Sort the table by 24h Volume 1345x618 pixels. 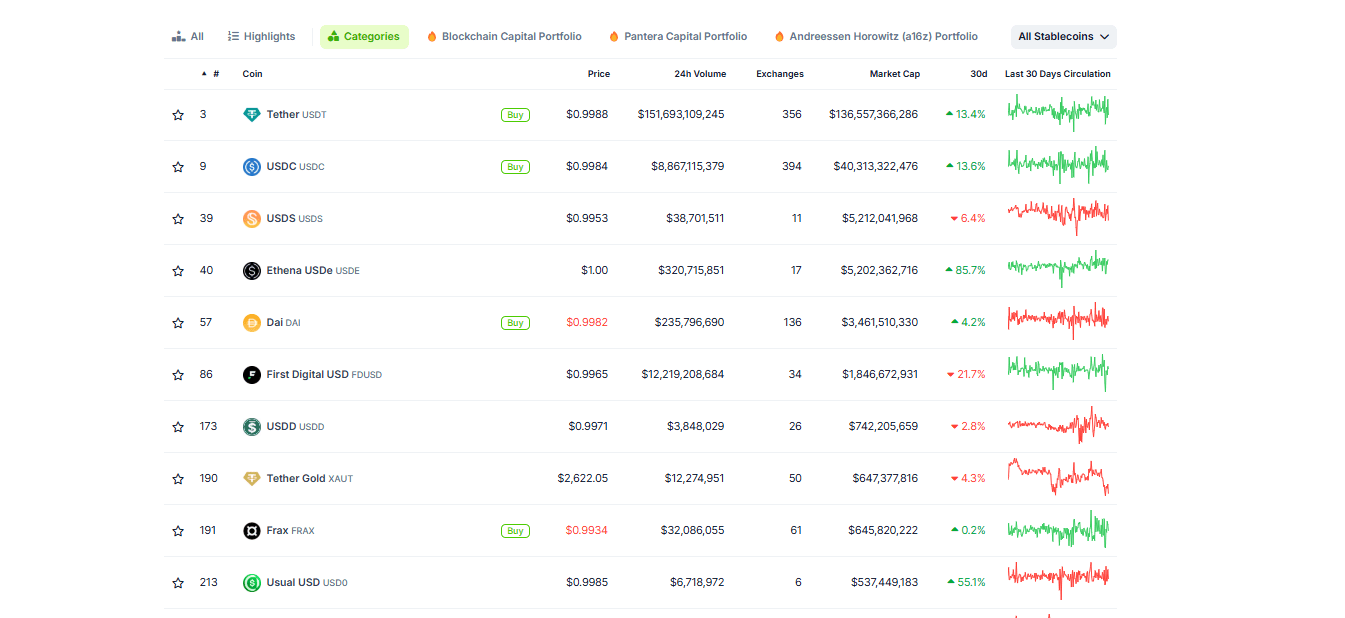coord(700,74)
